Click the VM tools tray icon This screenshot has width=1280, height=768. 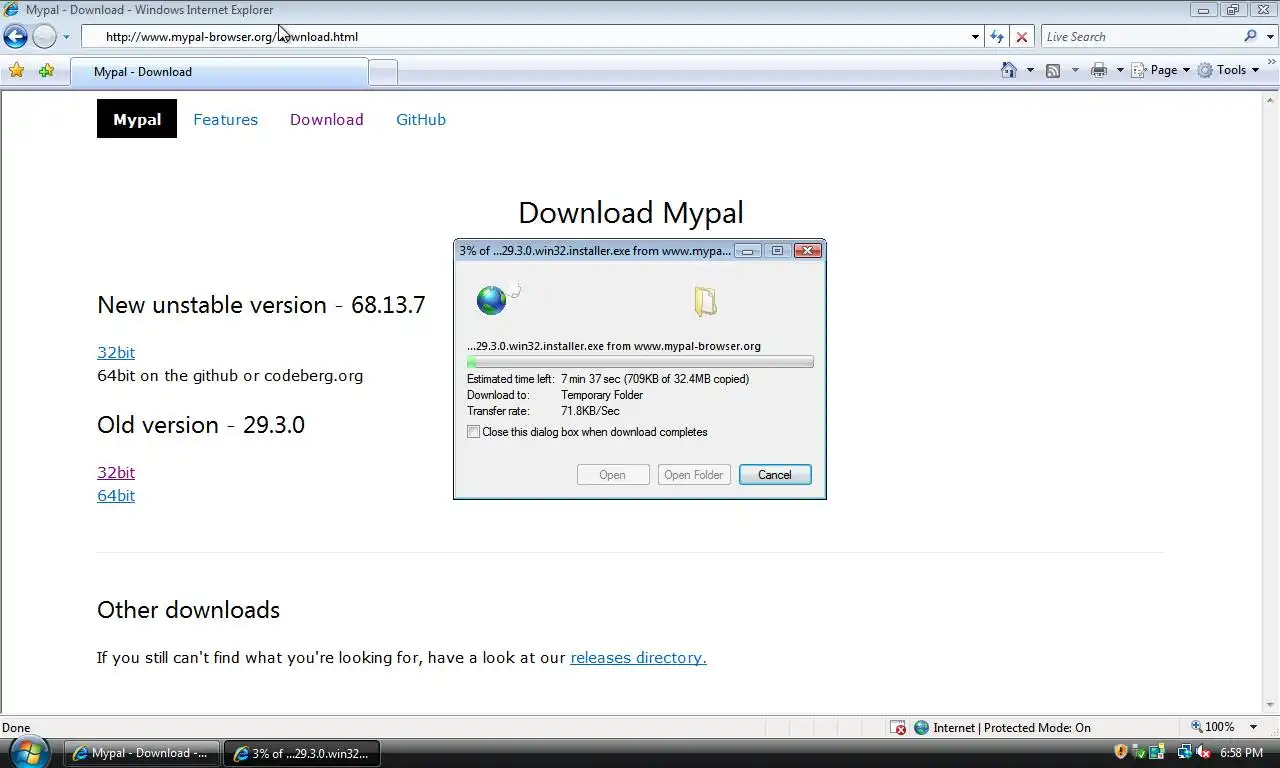click(x=1157, y=752)
